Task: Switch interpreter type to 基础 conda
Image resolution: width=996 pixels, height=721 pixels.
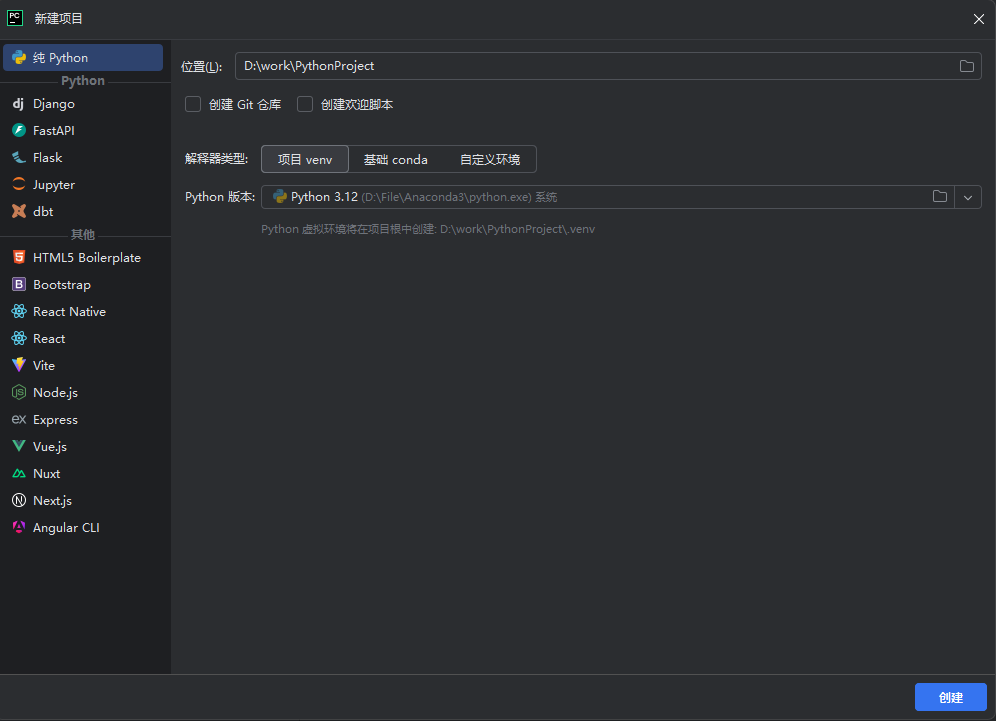Action: 395,159
